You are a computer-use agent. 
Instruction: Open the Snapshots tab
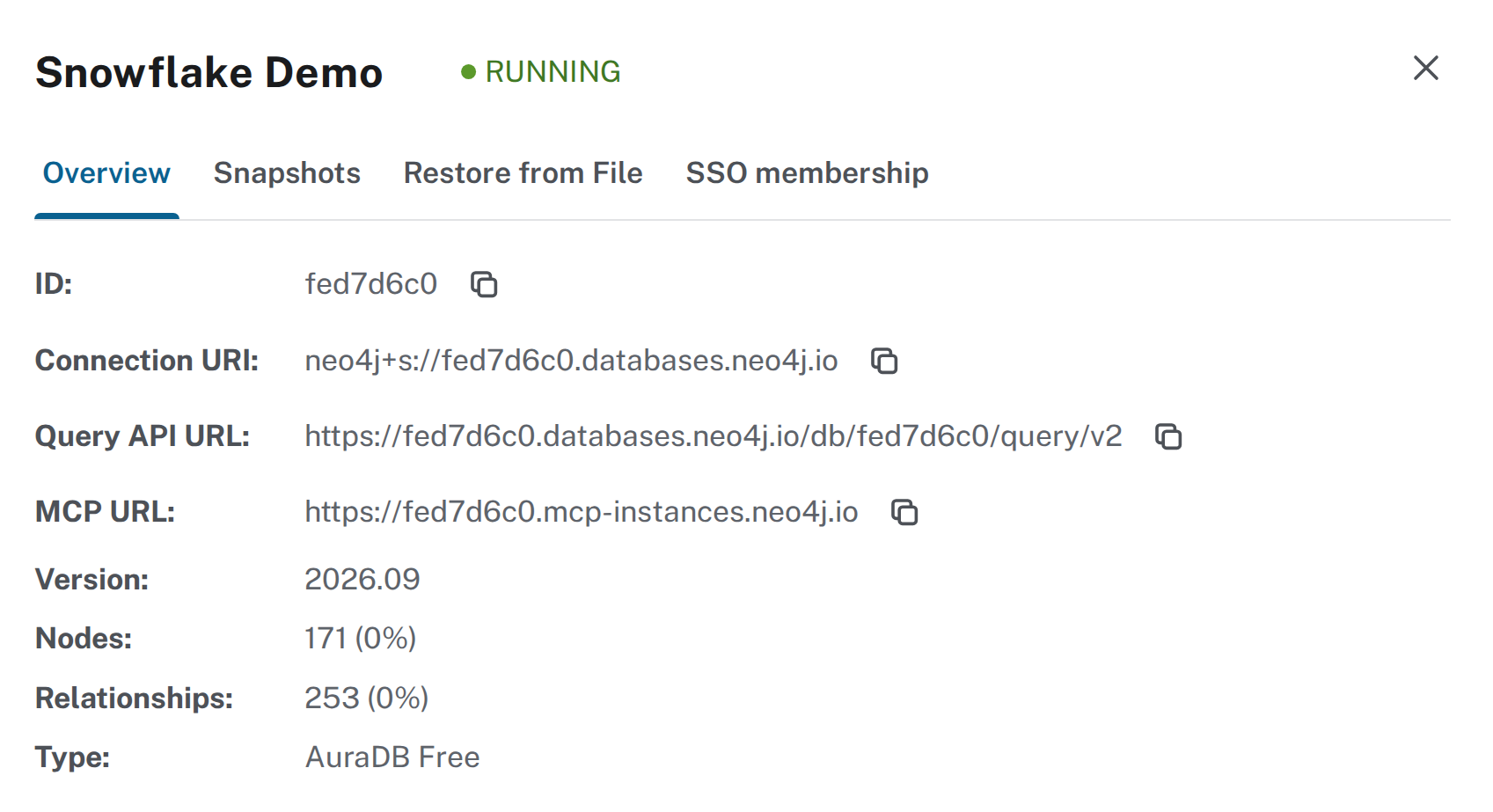click(287, 173)
